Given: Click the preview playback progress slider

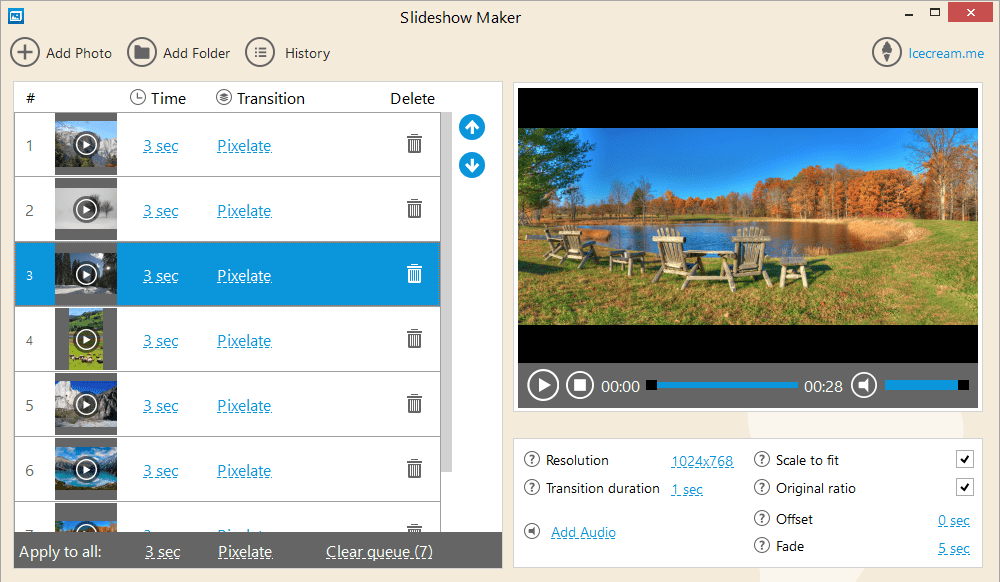Looking at the screenshot, I should tap(722, 385).
